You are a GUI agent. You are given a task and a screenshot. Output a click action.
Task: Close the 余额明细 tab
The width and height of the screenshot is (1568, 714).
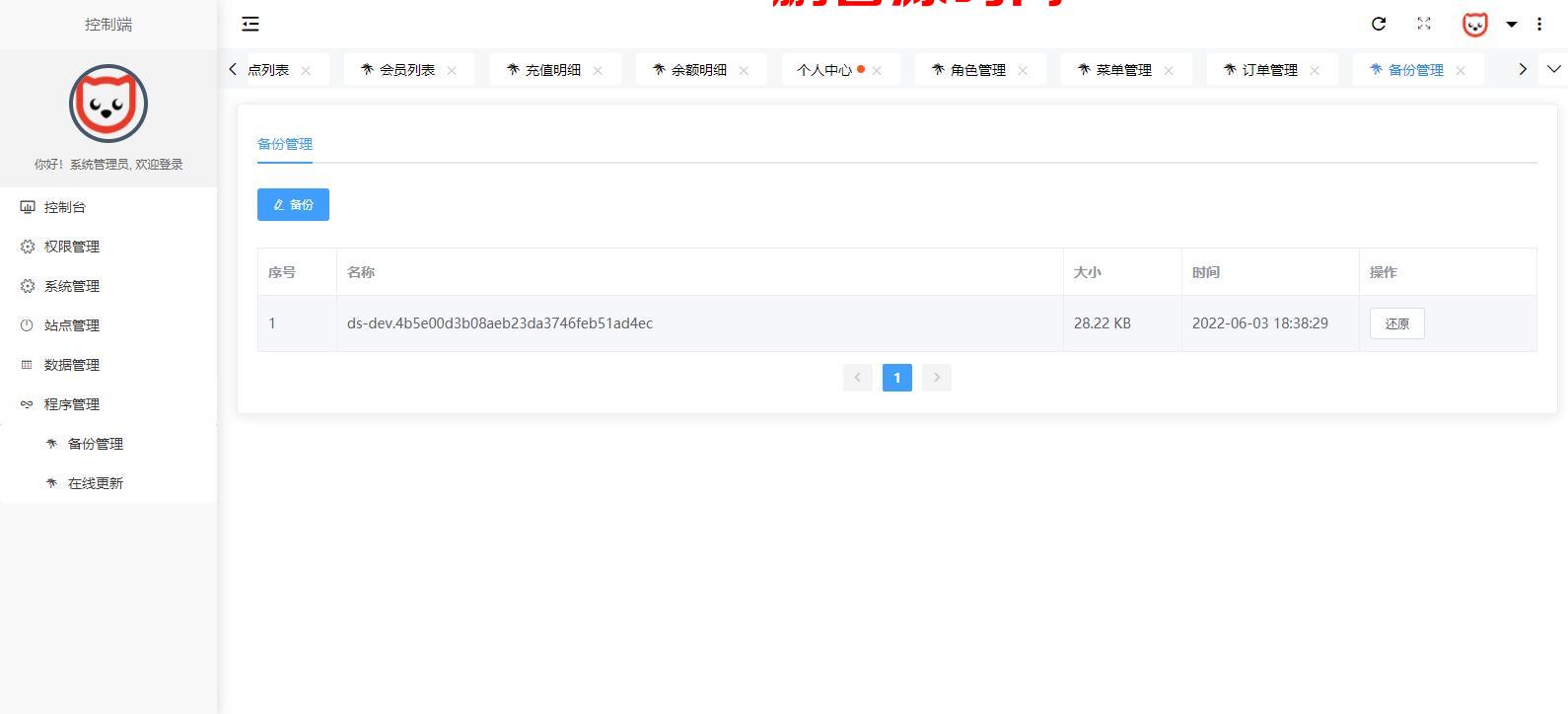click(744, 70)
